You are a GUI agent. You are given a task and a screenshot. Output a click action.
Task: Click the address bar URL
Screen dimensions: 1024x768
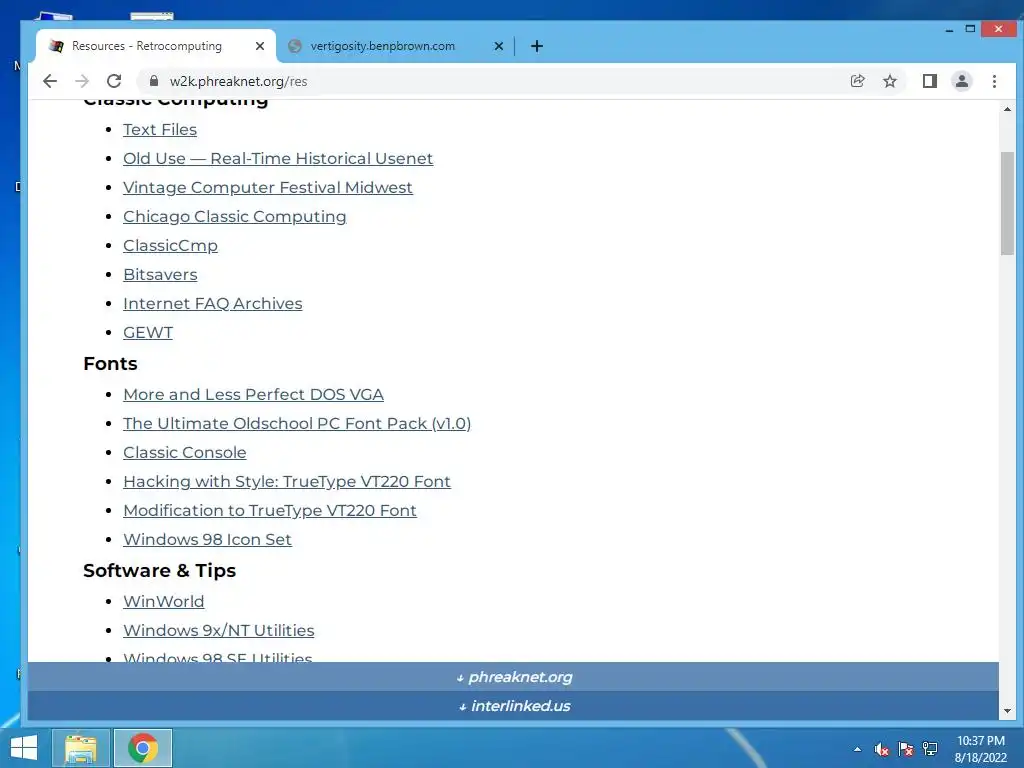click(x=238, y=81)
